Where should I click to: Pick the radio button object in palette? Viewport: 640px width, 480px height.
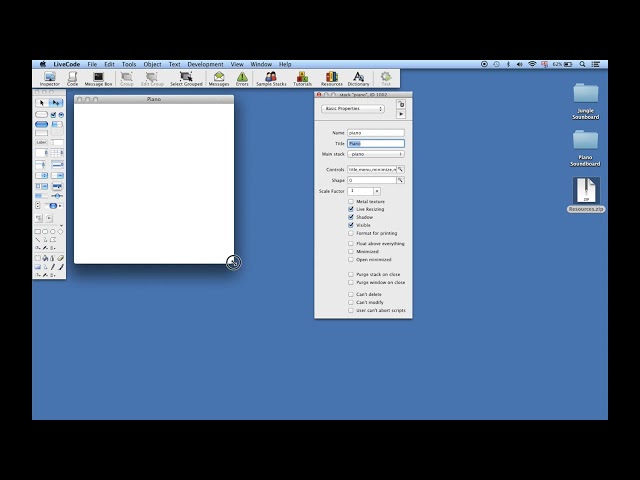pos(61,115)
